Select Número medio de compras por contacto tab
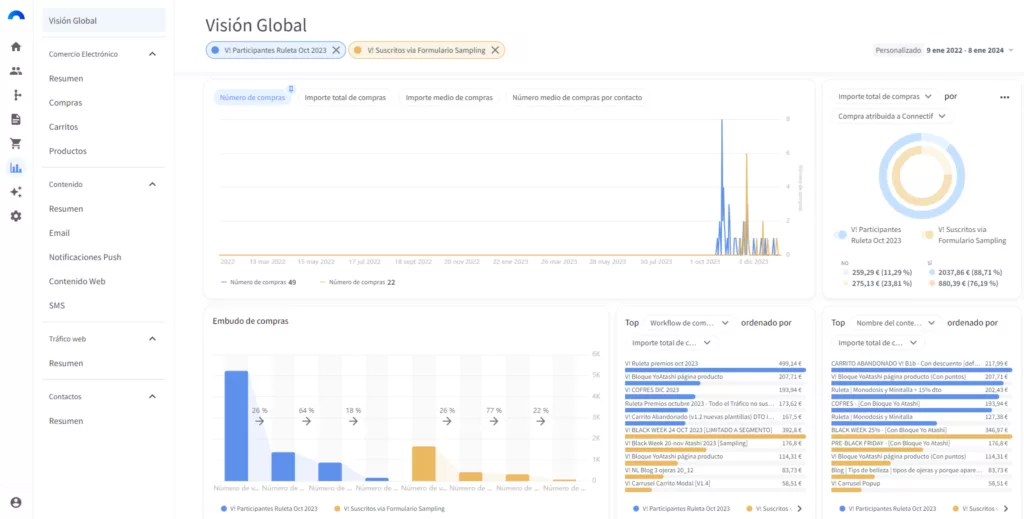Viewport: 1024px width, 519px height. (577, 98)
